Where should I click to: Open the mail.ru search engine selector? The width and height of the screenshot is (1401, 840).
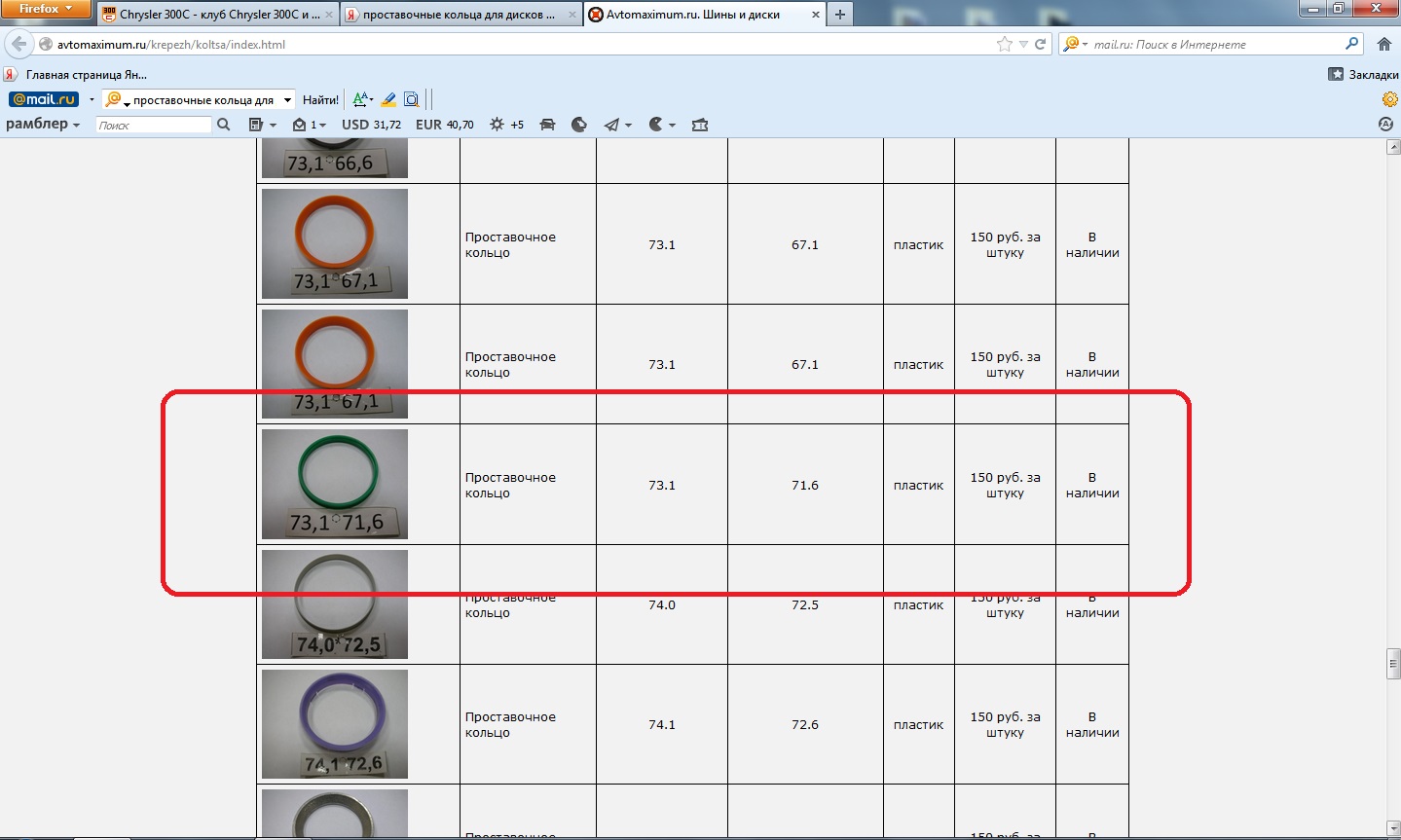1074,44
